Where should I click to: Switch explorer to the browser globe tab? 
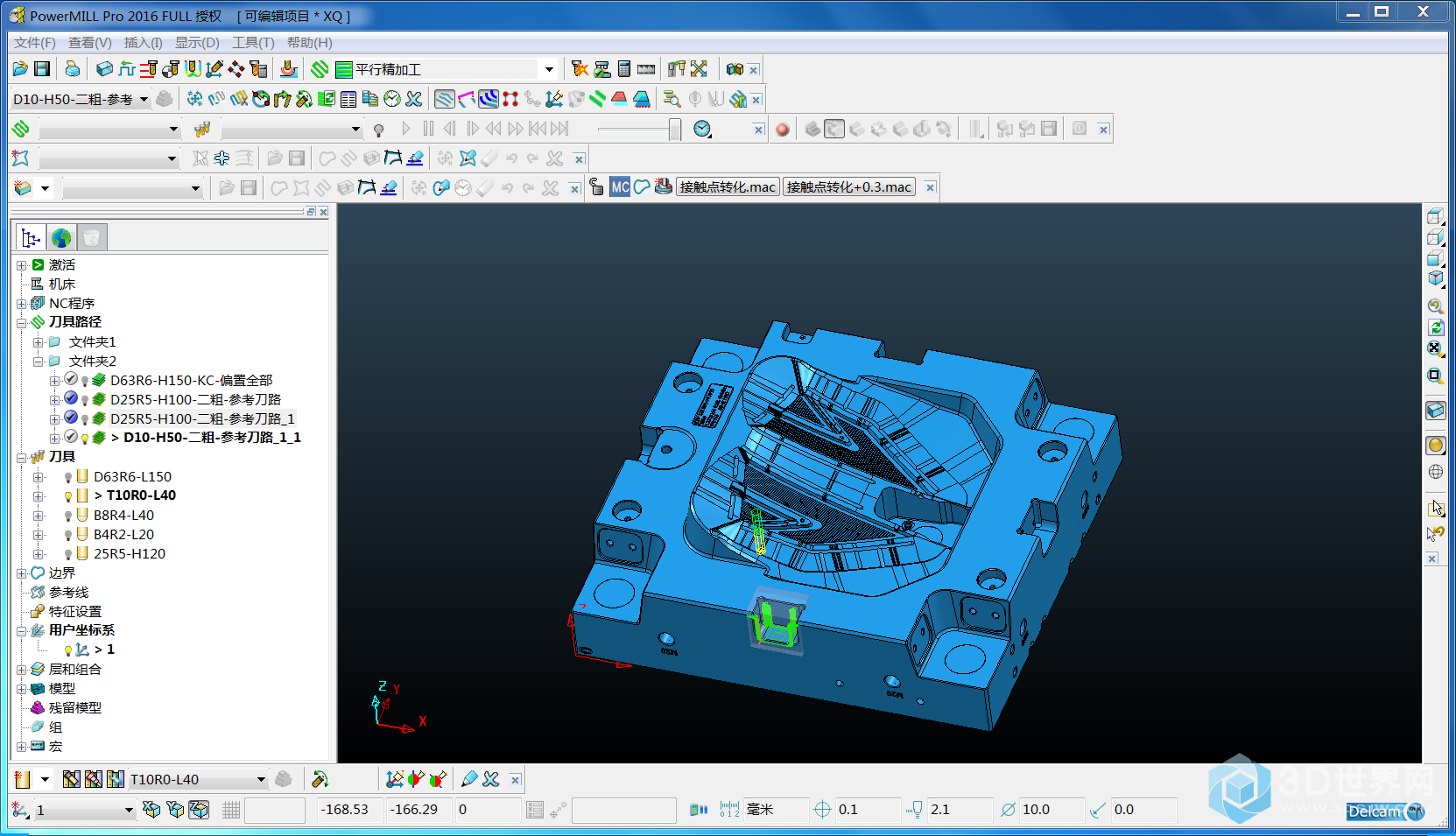[x=61, y=237]
